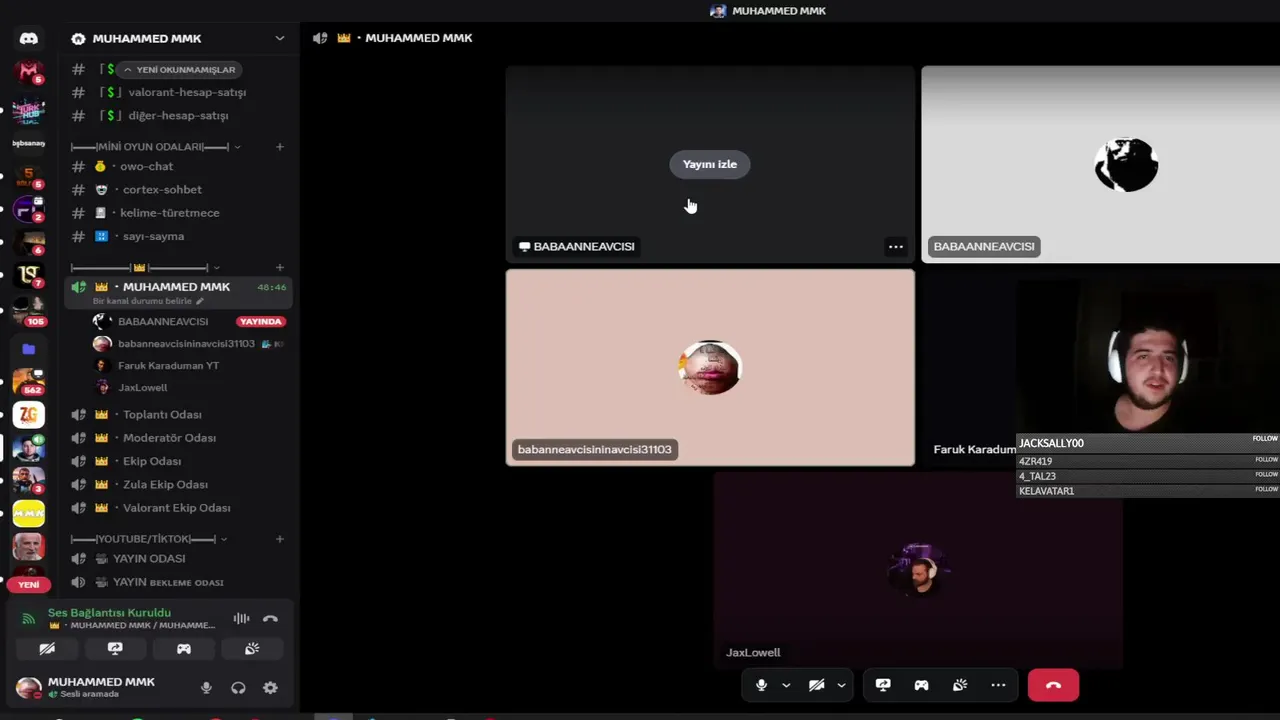Select BABAANNEAVCISI avatar video tile
The width and height of the screenshot is (1280, 720).
tap(1100, 165)
